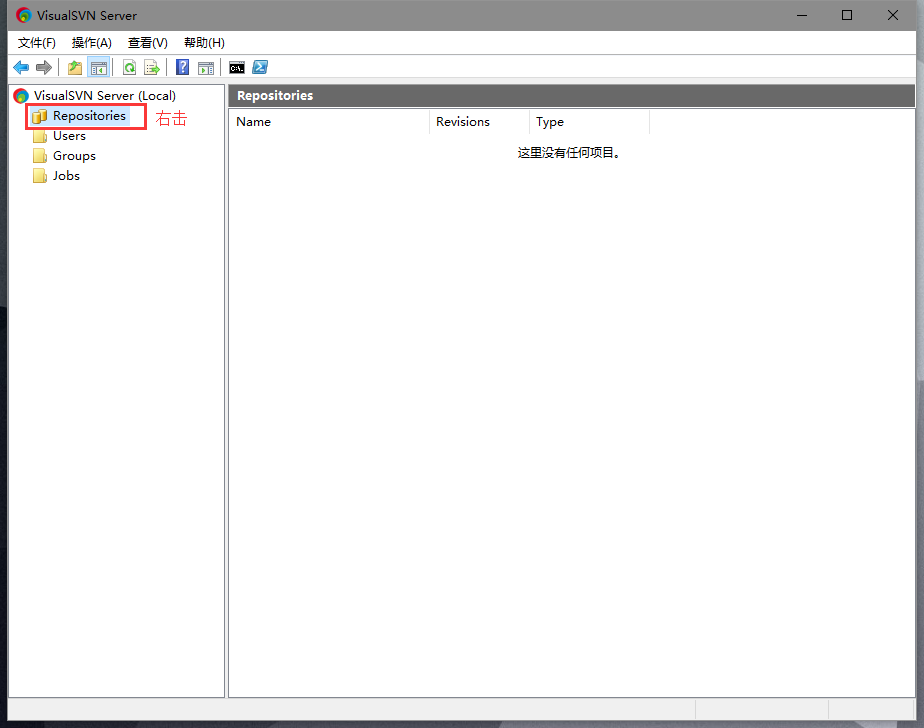Viewport: 924px width, 728px height.
Task: Launch the PowerShell toolbar icon
Action: point(260,67)
